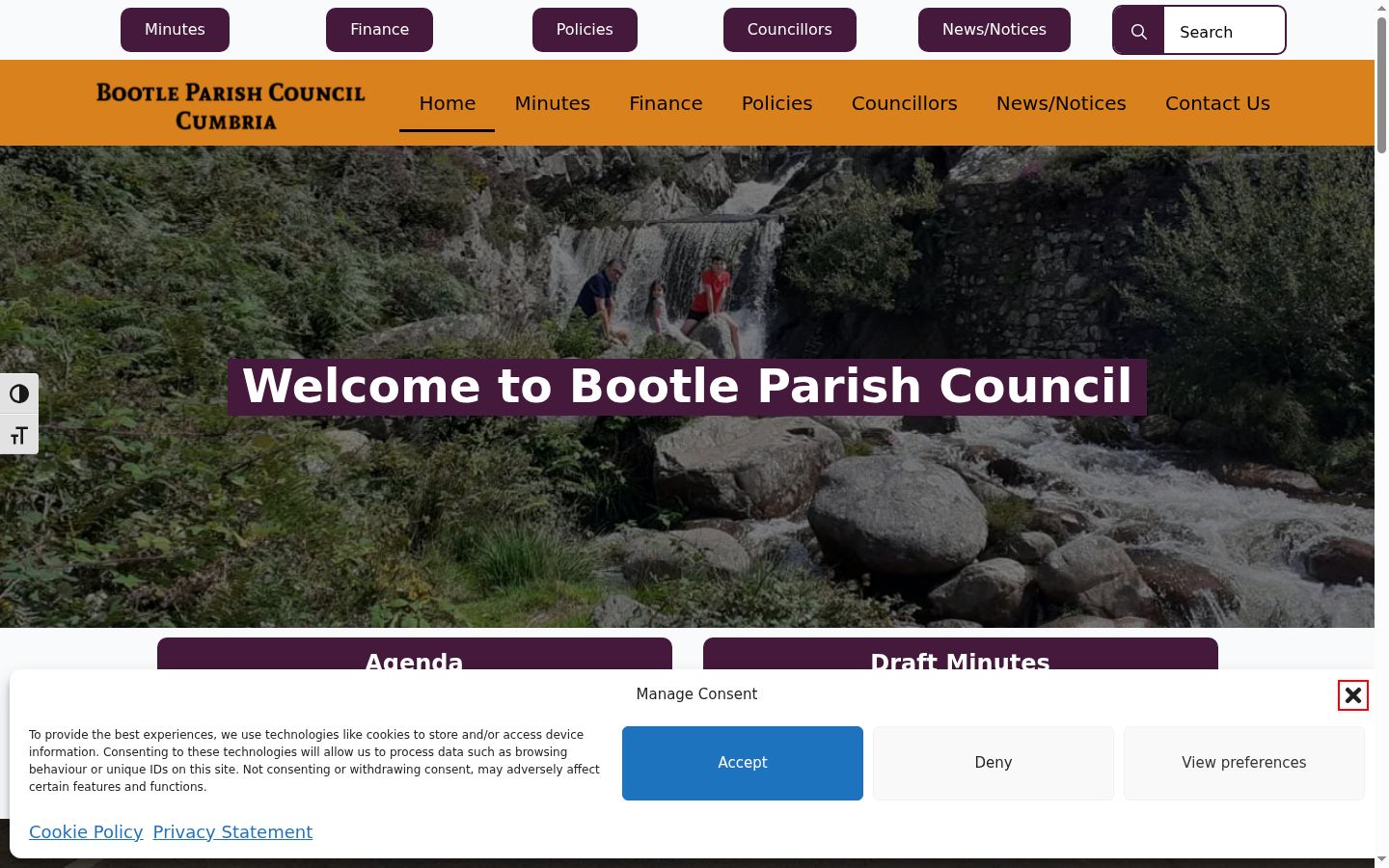1389x868 pixels.
Task: Open View preferences for cookies
Action: [1244, 763]
